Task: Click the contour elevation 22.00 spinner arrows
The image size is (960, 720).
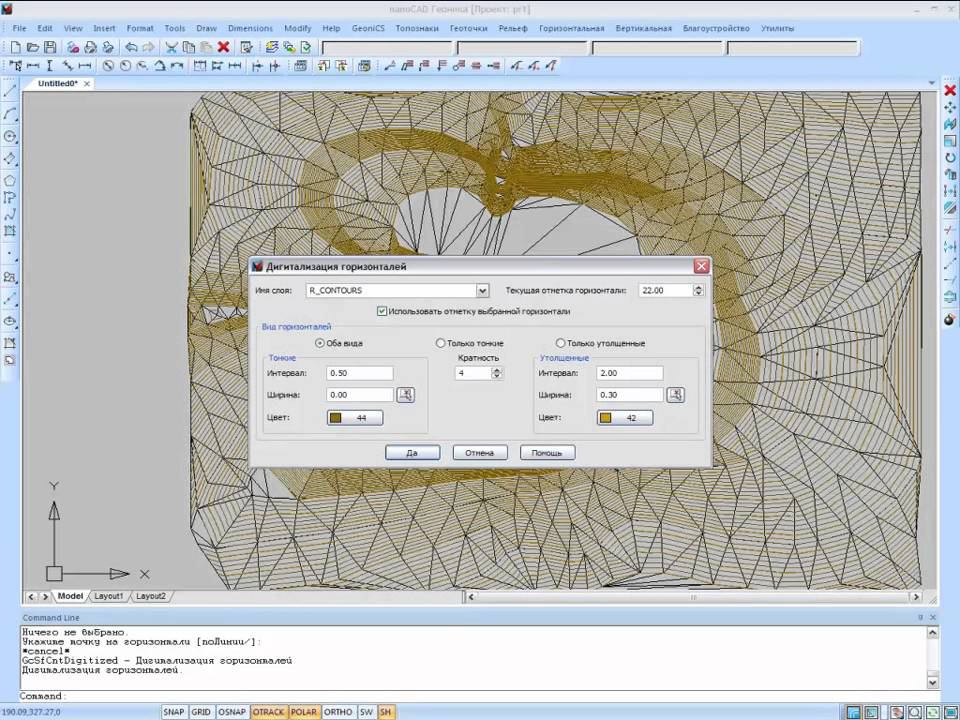Action: (x=698, y=290)
